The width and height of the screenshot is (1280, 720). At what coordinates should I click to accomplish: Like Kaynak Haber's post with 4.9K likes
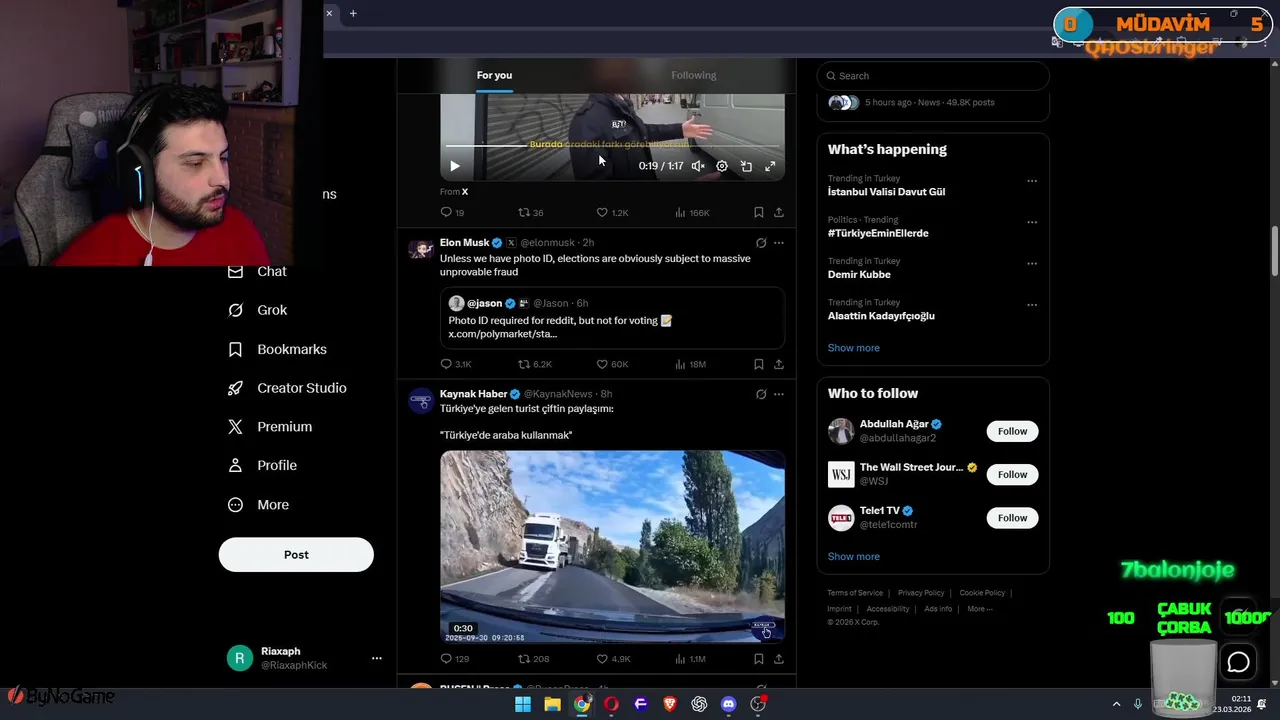(x=613, y=659)
